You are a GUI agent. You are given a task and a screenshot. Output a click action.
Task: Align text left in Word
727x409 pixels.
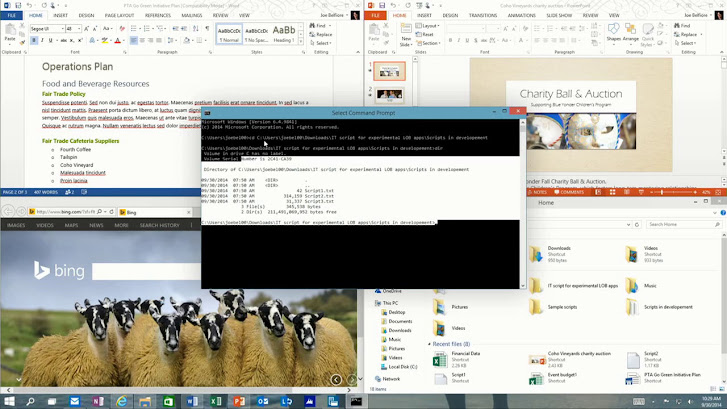click(x=134, y=40)
